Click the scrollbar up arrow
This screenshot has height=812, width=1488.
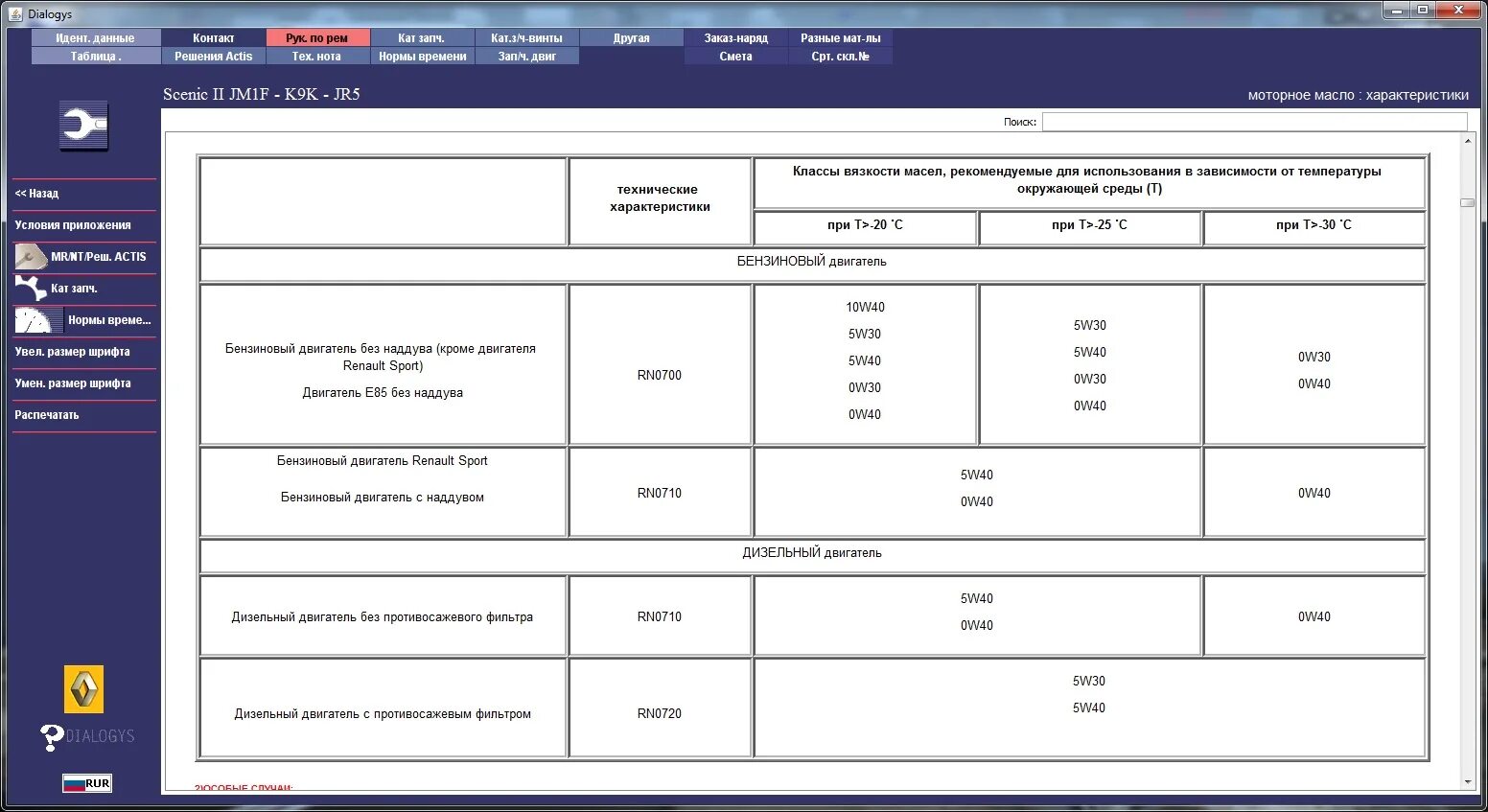1467,141
